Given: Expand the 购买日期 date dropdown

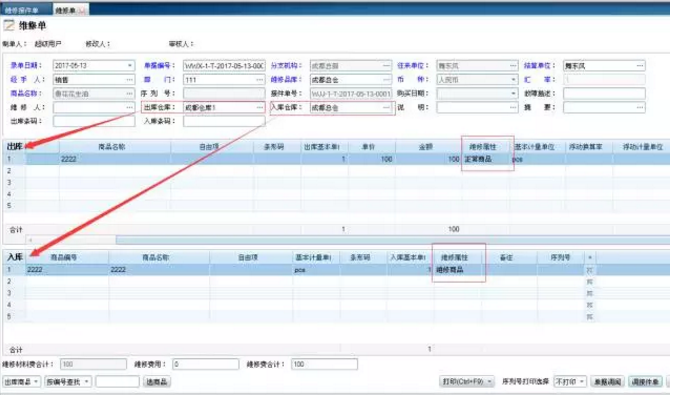Looking at the screenshot, I should [x=513, y=94].
